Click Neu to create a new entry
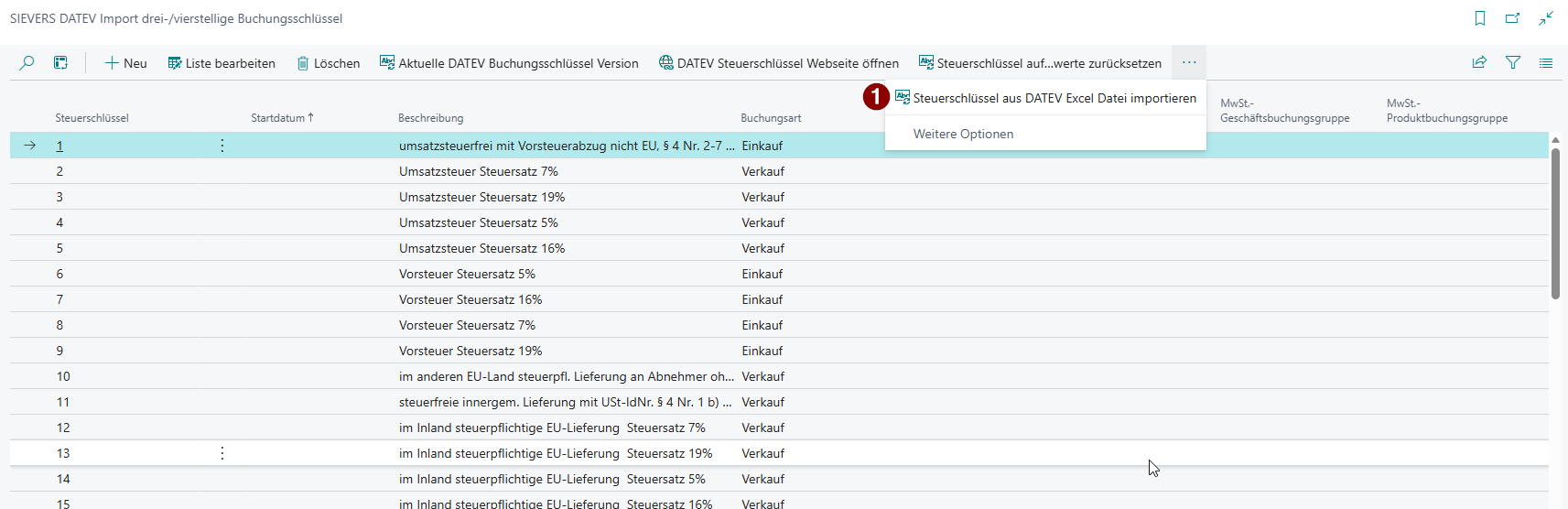1568x509 pixels. (x=125, y=63)
